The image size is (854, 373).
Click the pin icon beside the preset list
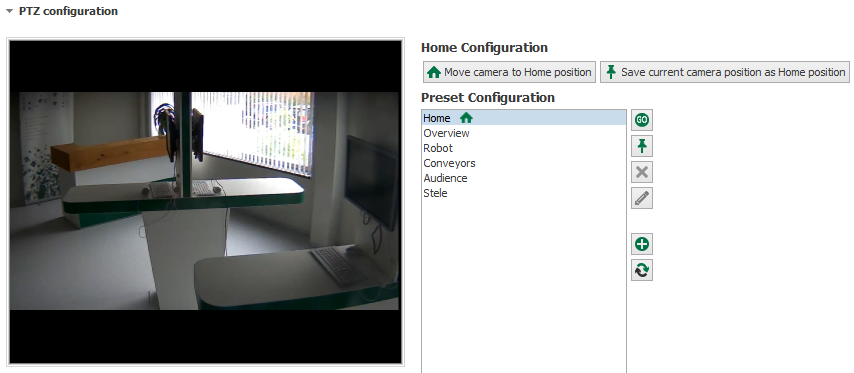click(642, 146)
